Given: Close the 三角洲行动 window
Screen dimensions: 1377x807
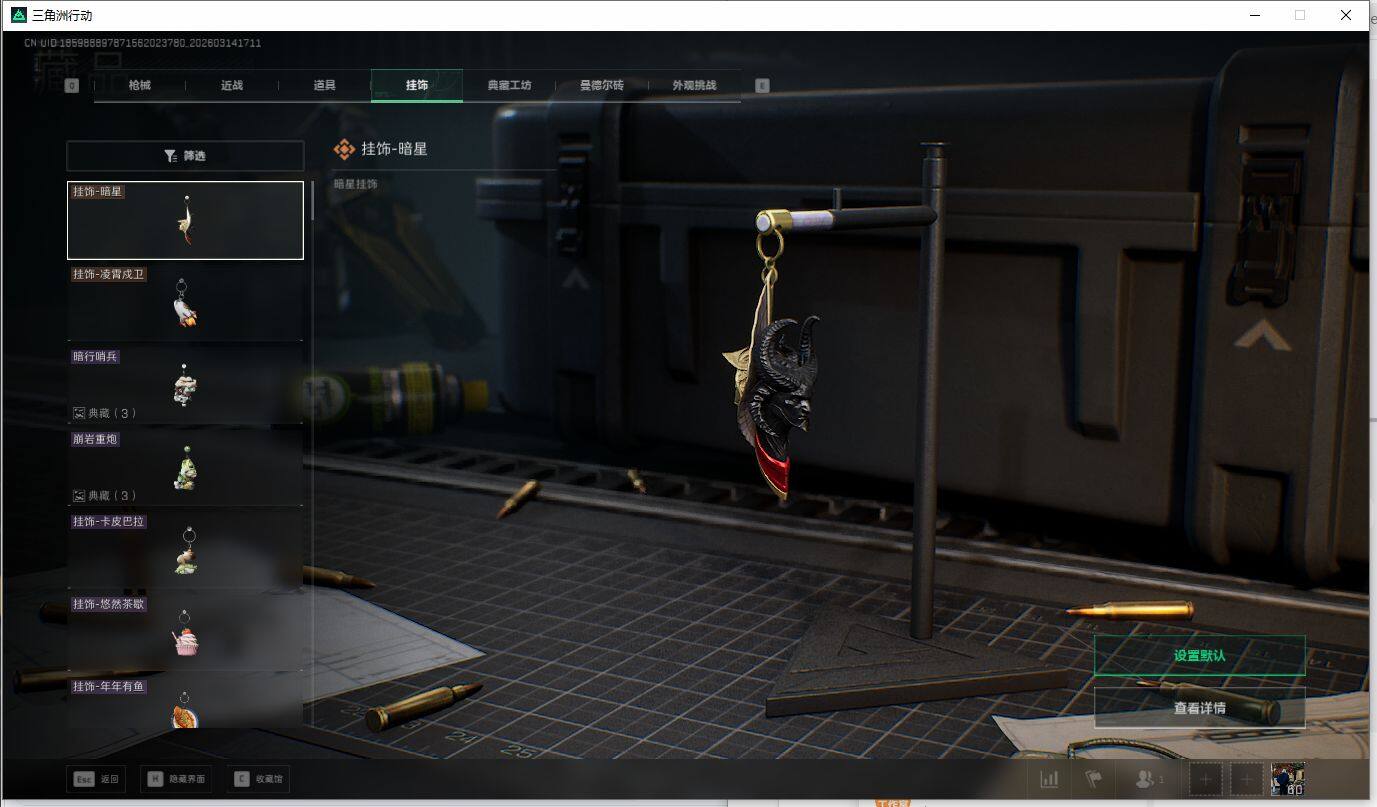Looking at the screenshot, I should [x=1346, y=15].
